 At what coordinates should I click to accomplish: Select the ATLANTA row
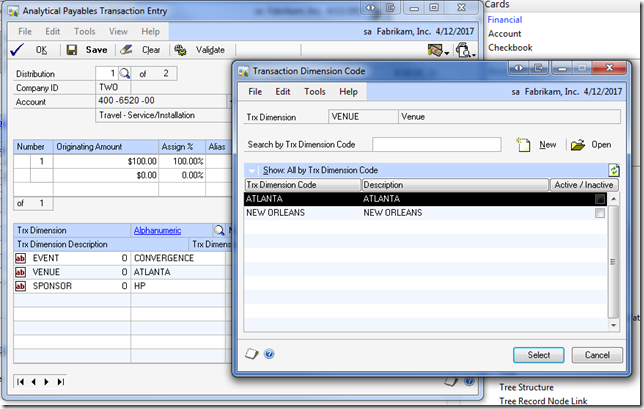click(425, 199)
